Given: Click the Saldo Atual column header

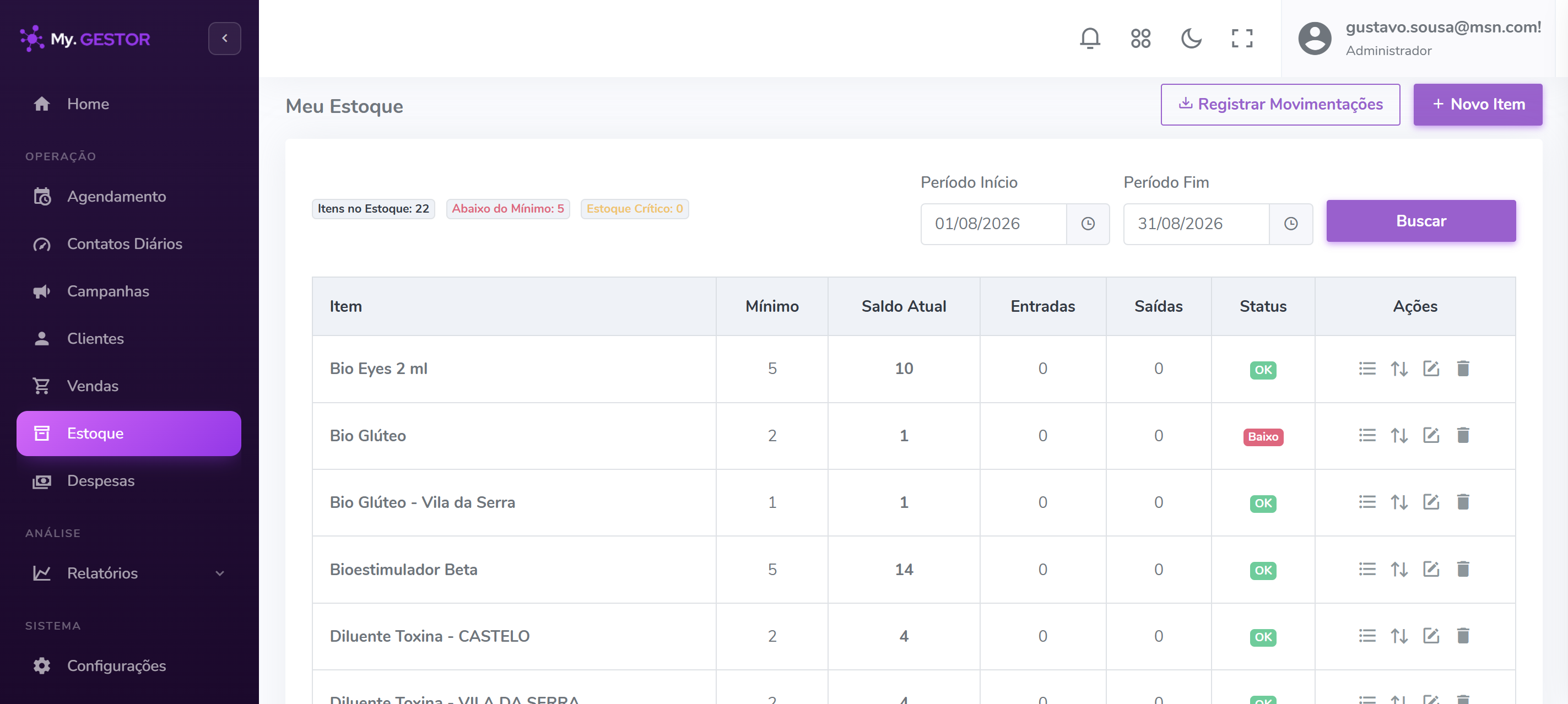Looking at the screenshot, I should coord(904,306).
